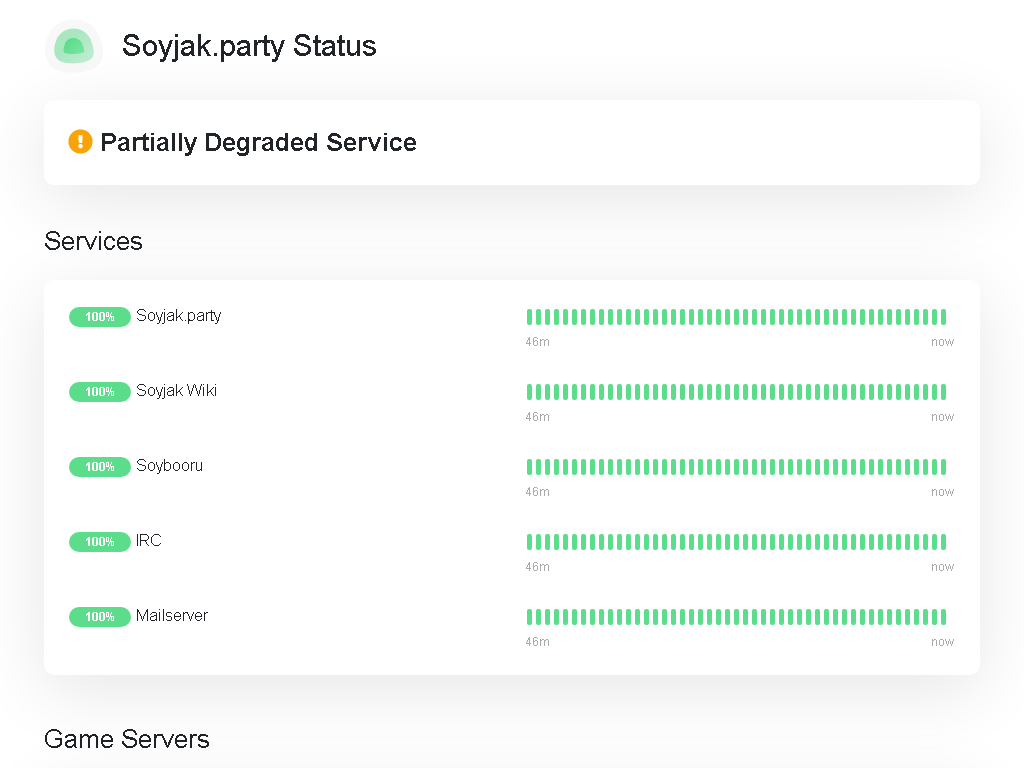Click the Soybooru uptime heartbeat bar
Screen dimensions: 1024x768
click(x=736, y=467)
